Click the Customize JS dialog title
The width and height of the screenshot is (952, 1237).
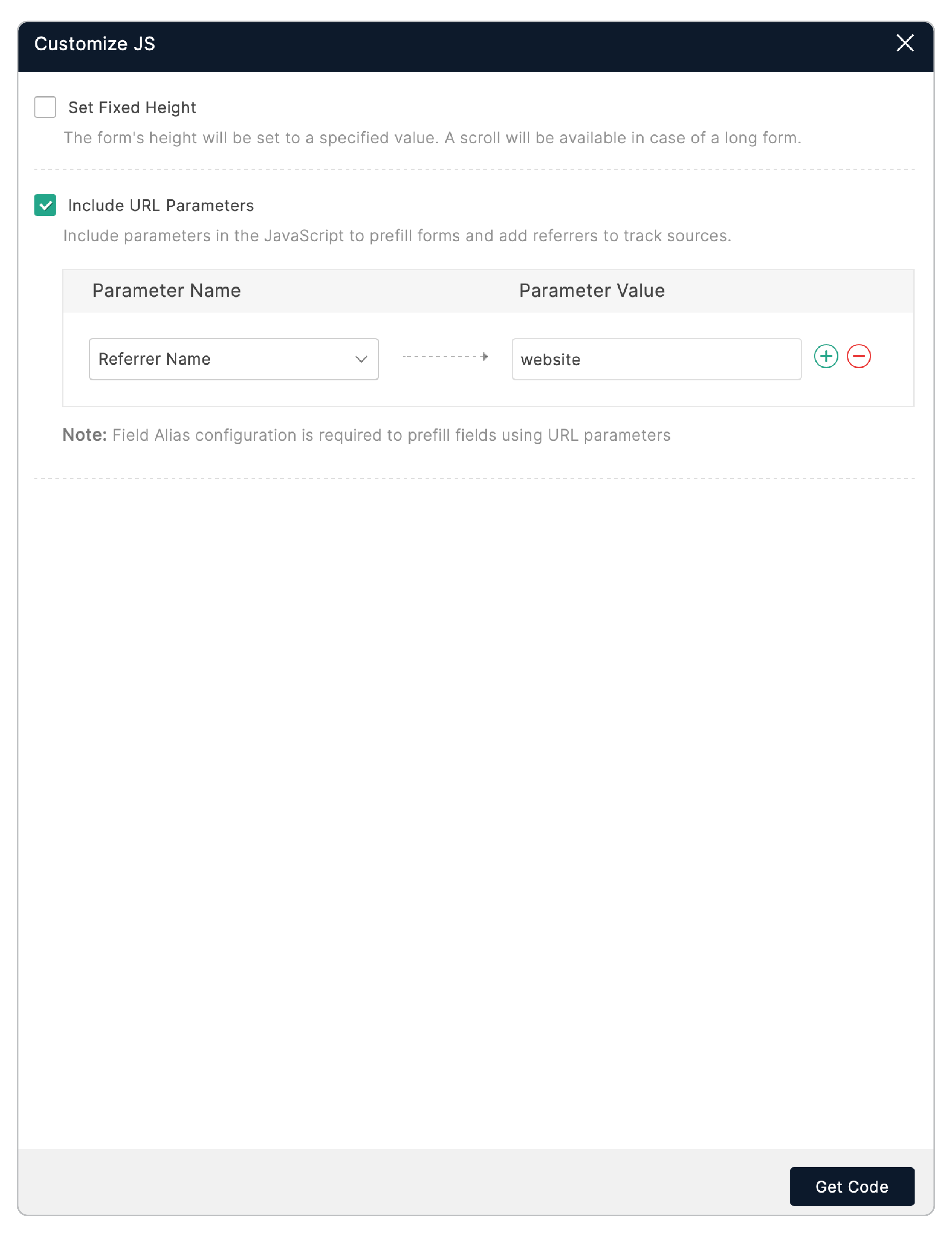click(x=95, y=44)
